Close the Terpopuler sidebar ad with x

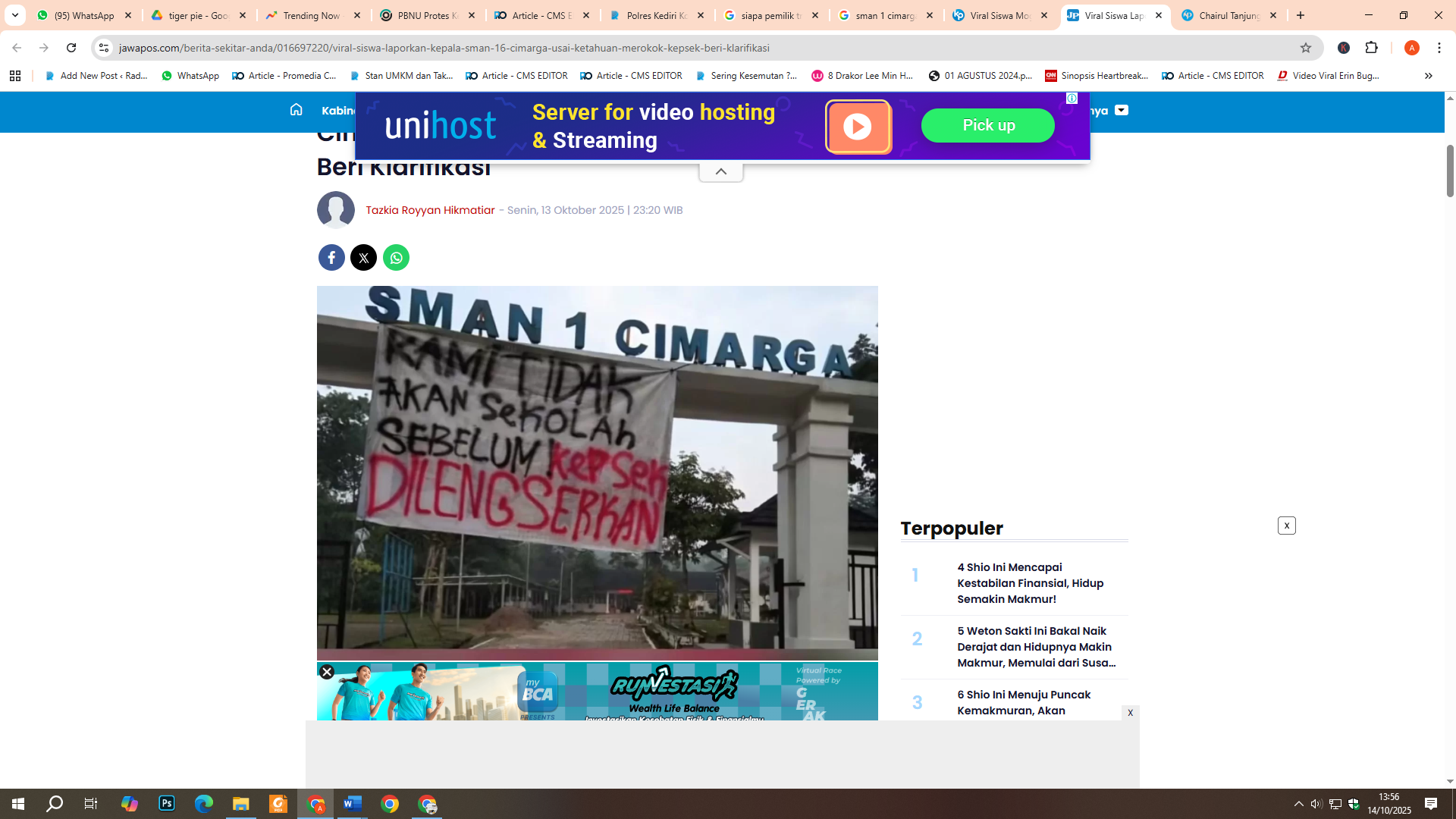pyautogui.click(x=1287, y=526)
